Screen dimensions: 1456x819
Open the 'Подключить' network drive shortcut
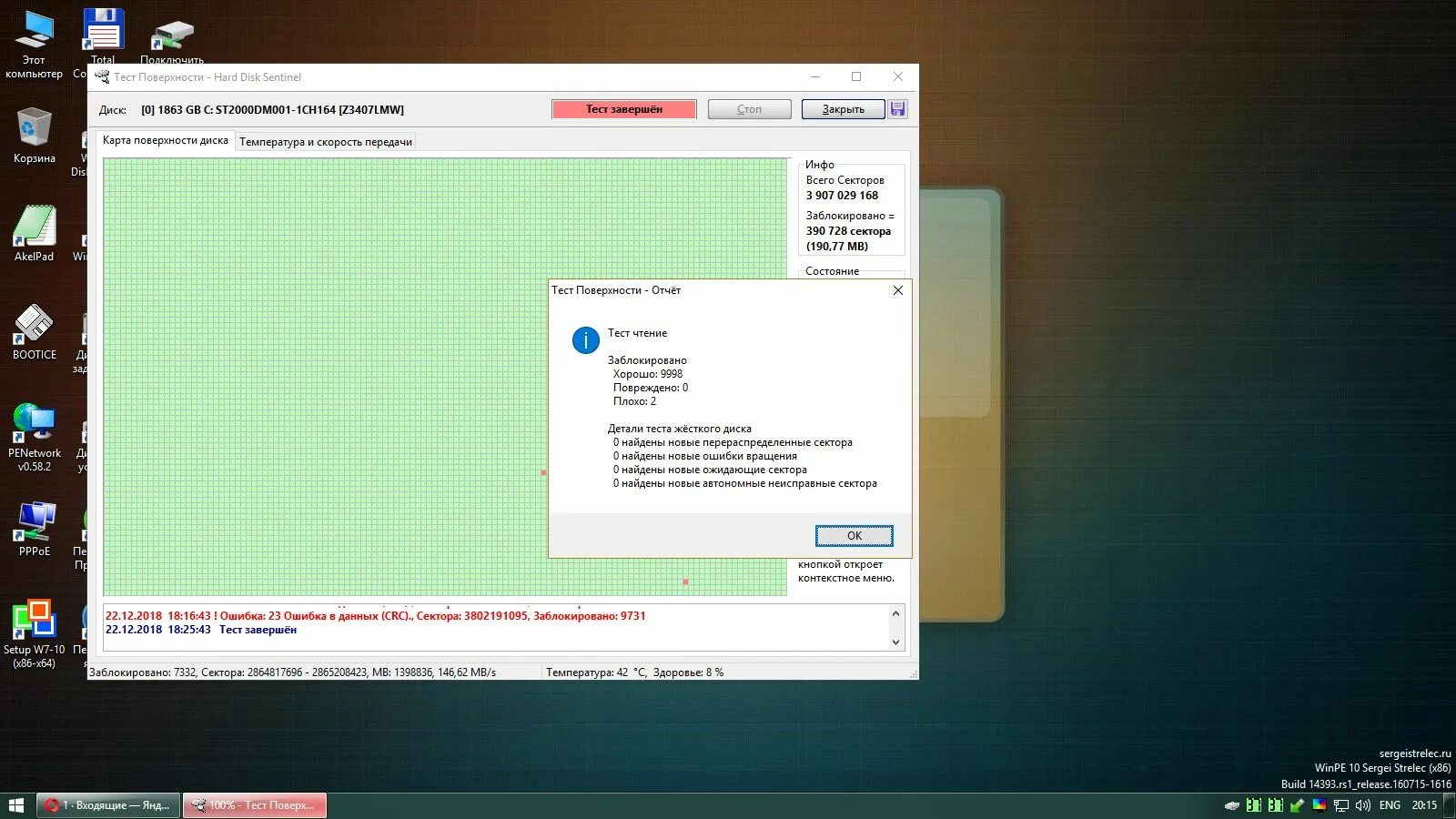pos(172,39)
